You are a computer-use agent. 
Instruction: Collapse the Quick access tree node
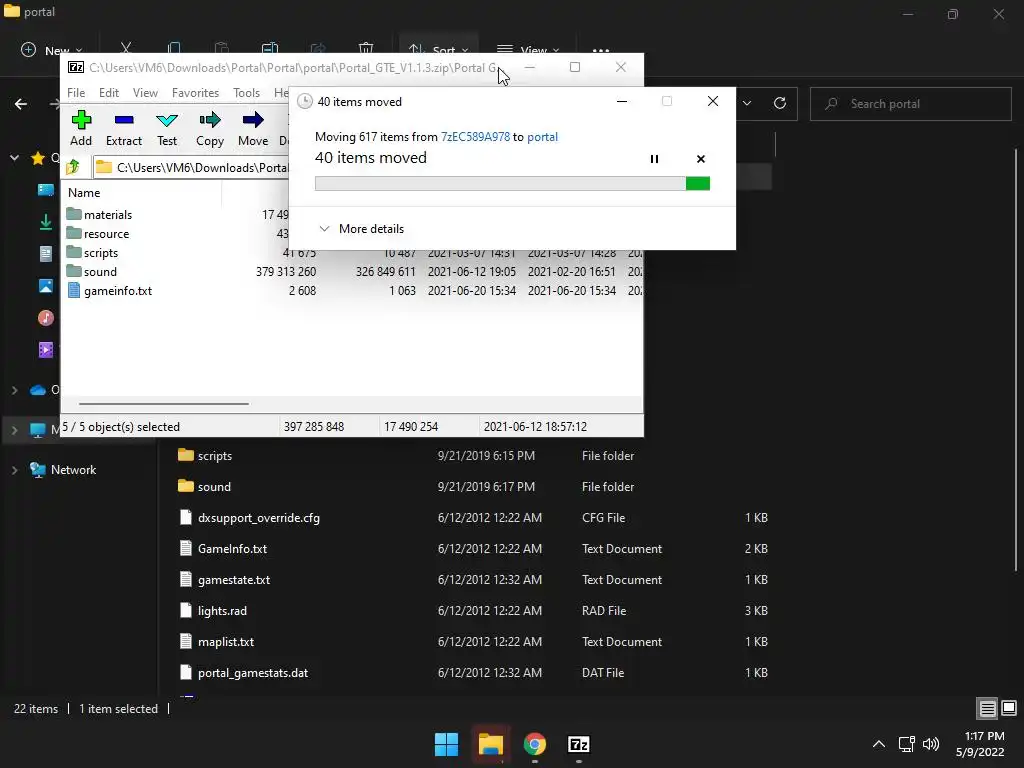[14, 157]
